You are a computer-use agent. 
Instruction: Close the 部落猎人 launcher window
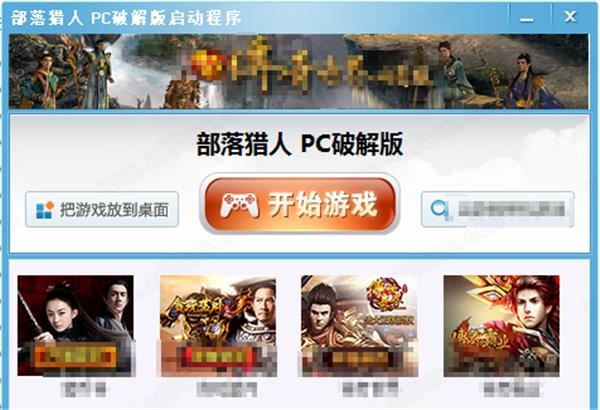pyautogui.click(x=570, y=16)
